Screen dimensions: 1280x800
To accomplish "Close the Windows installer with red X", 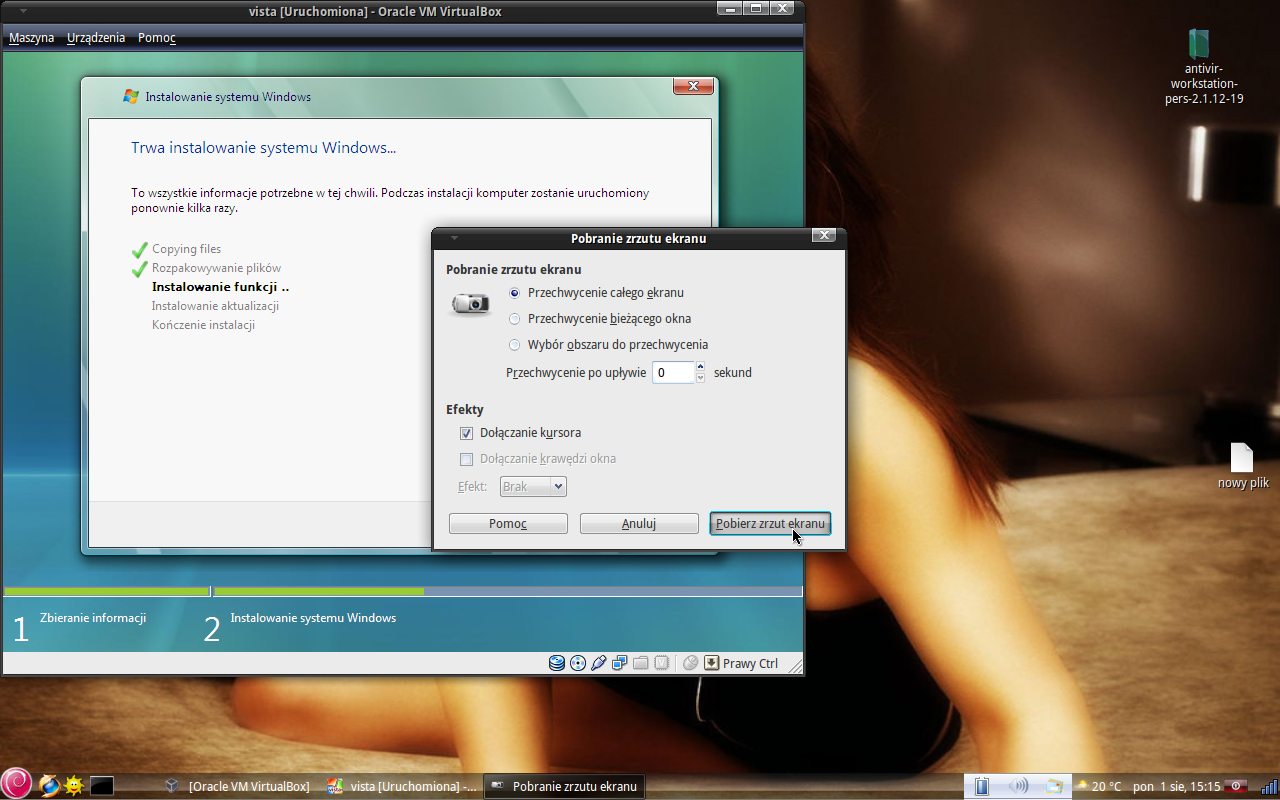I will coord(693,86).
